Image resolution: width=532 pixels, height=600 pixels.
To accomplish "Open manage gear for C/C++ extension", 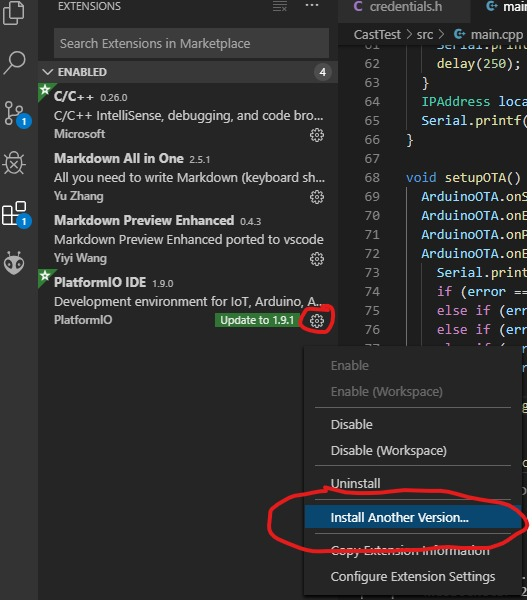I will (317, 135).
